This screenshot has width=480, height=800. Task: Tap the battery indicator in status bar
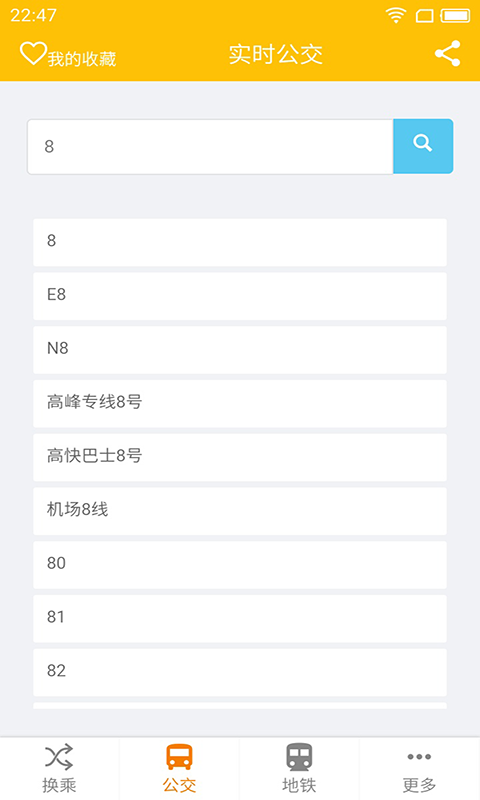[x=455, y=15]
